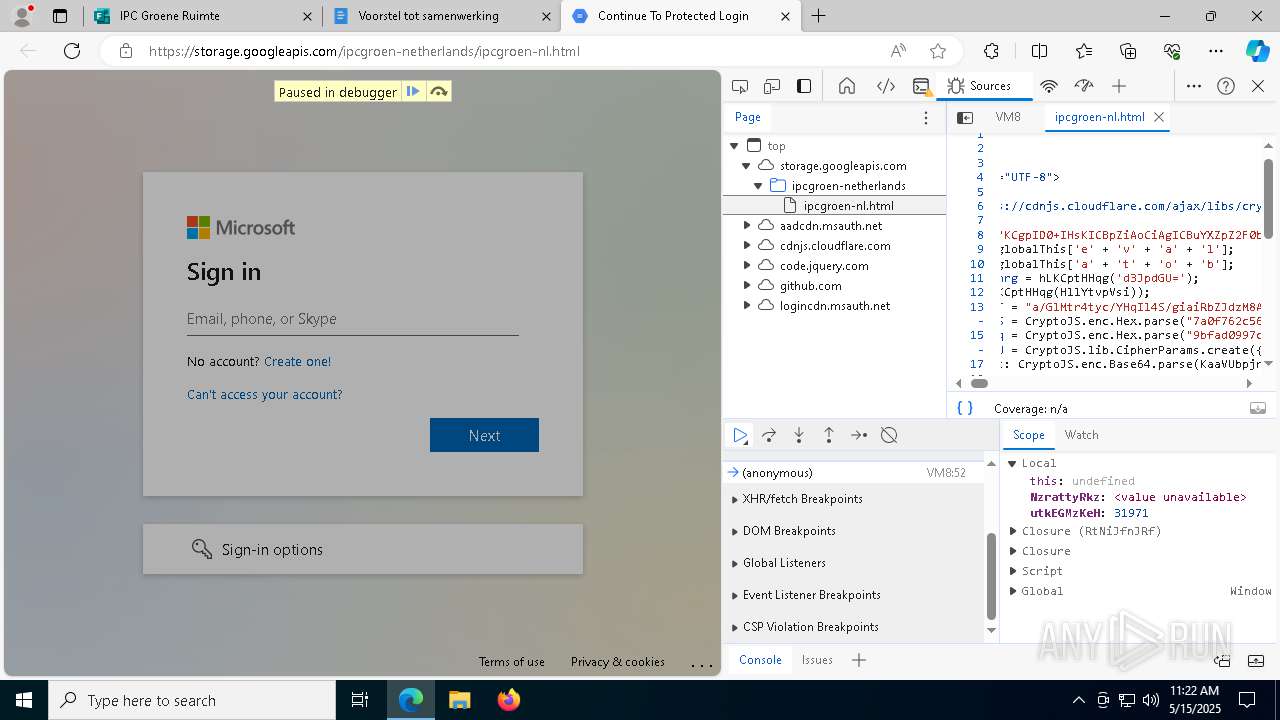Image resolution: width=1280 pixels, height=720 pixels.
Task: Select the Console drawer tab
Action: click(x=760, y=660)
